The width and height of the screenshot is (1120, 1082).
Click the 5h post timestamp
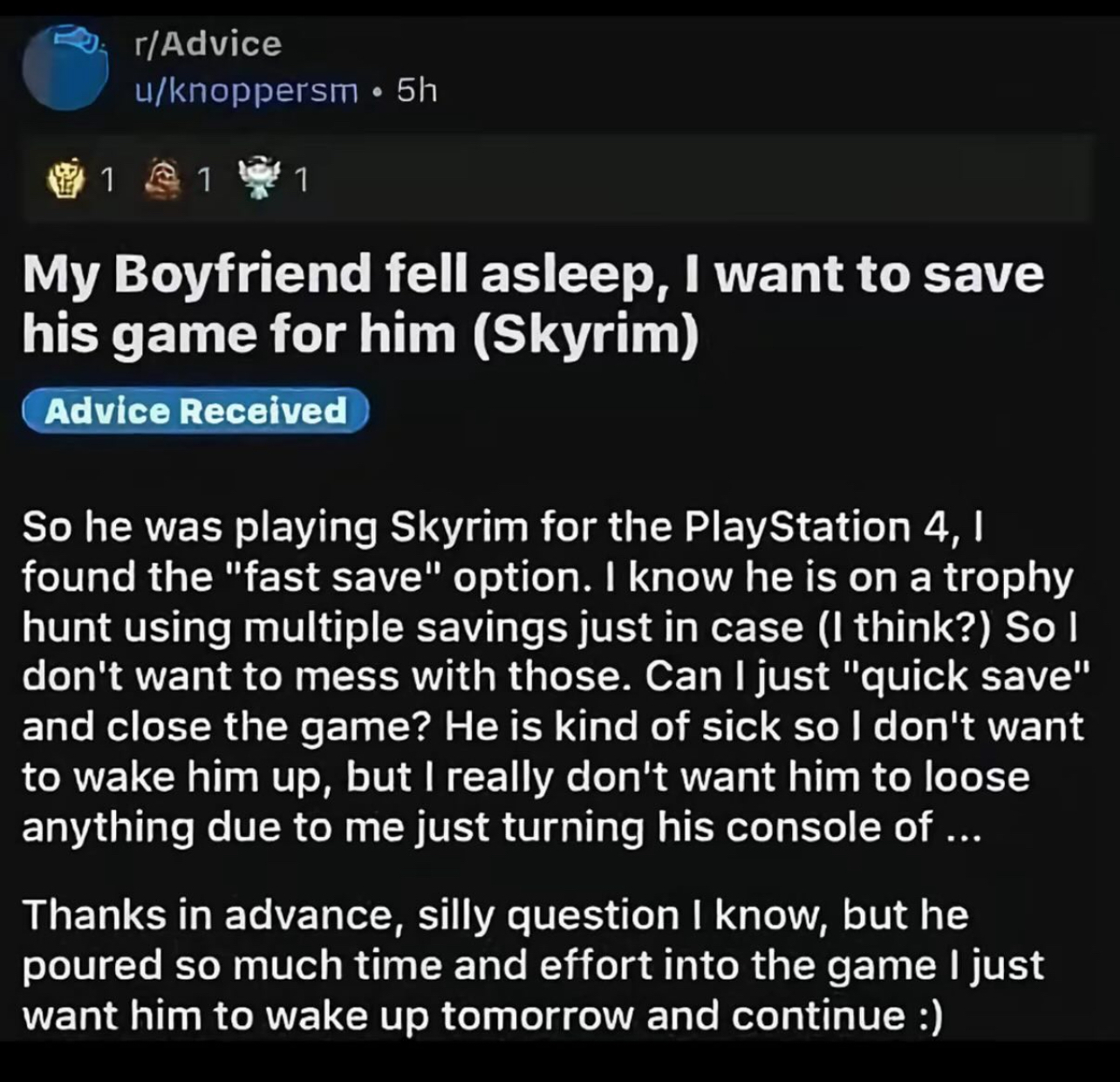[416, 91]
